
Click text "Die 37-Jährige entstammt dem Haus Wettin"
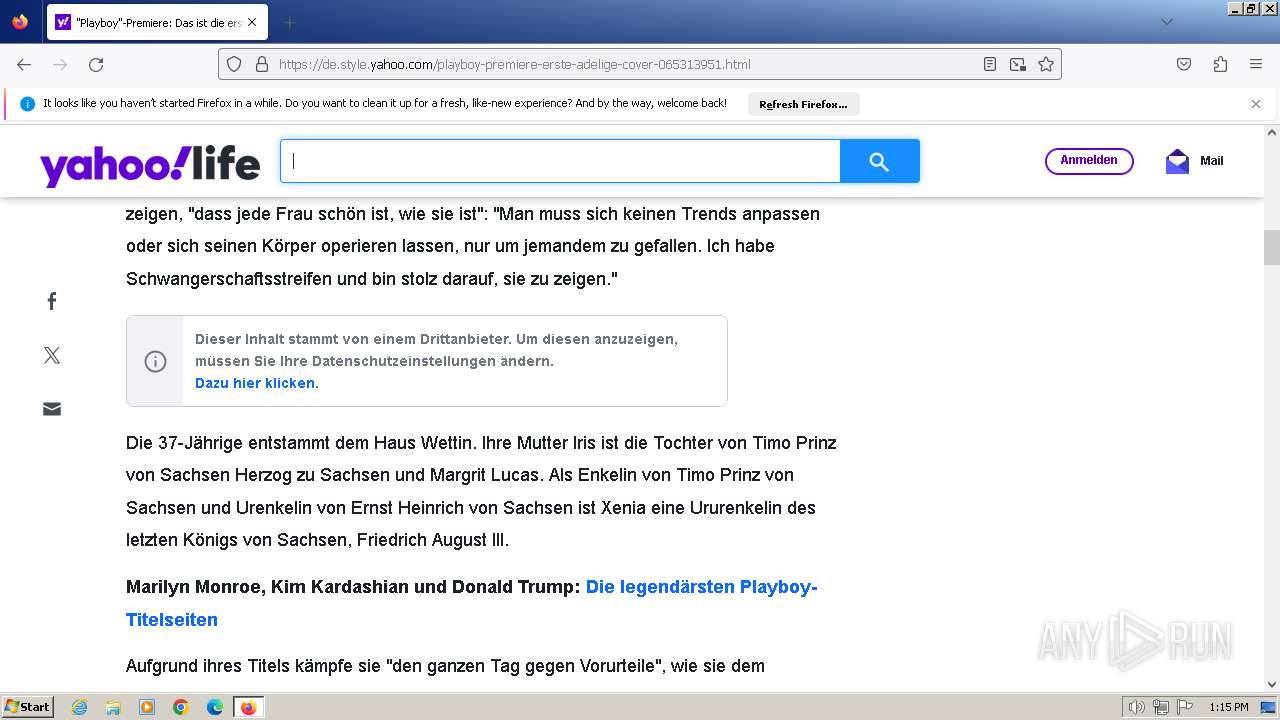click(x=301, y=443)
